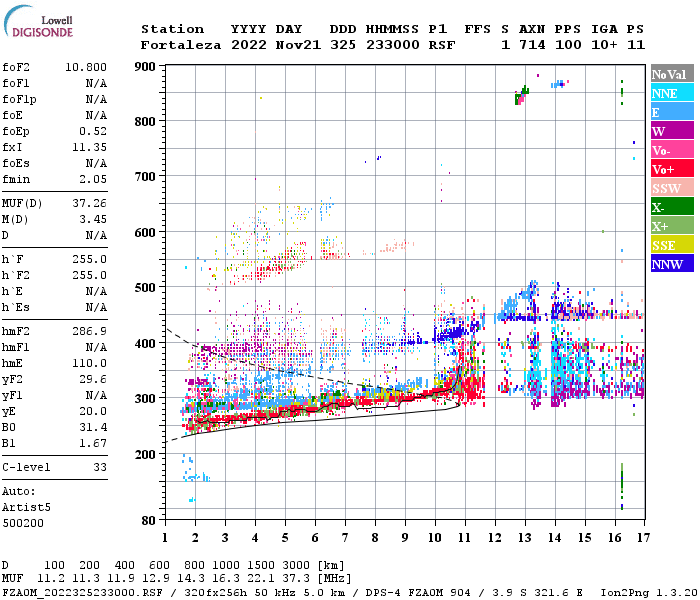Click the foEs N/A value
700x600 pixels.
pyautogui.click(x=96, y=163)
